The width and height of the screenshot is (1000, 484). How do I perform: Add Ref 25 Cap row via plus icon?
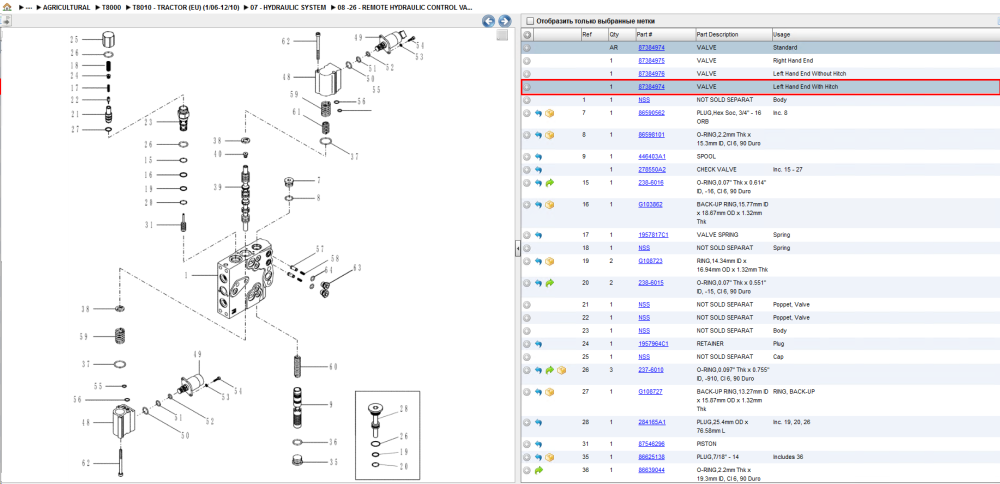coord(527,357)
